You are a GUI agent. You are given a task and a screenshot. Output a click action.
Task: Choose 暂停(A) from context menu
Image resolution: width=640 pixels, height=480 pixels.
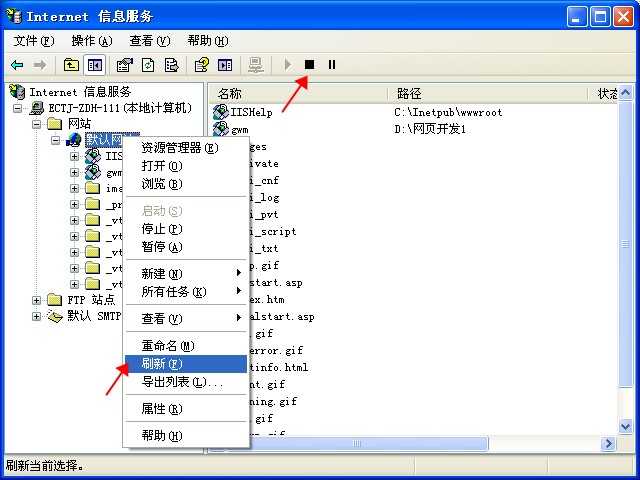(186, 247)
